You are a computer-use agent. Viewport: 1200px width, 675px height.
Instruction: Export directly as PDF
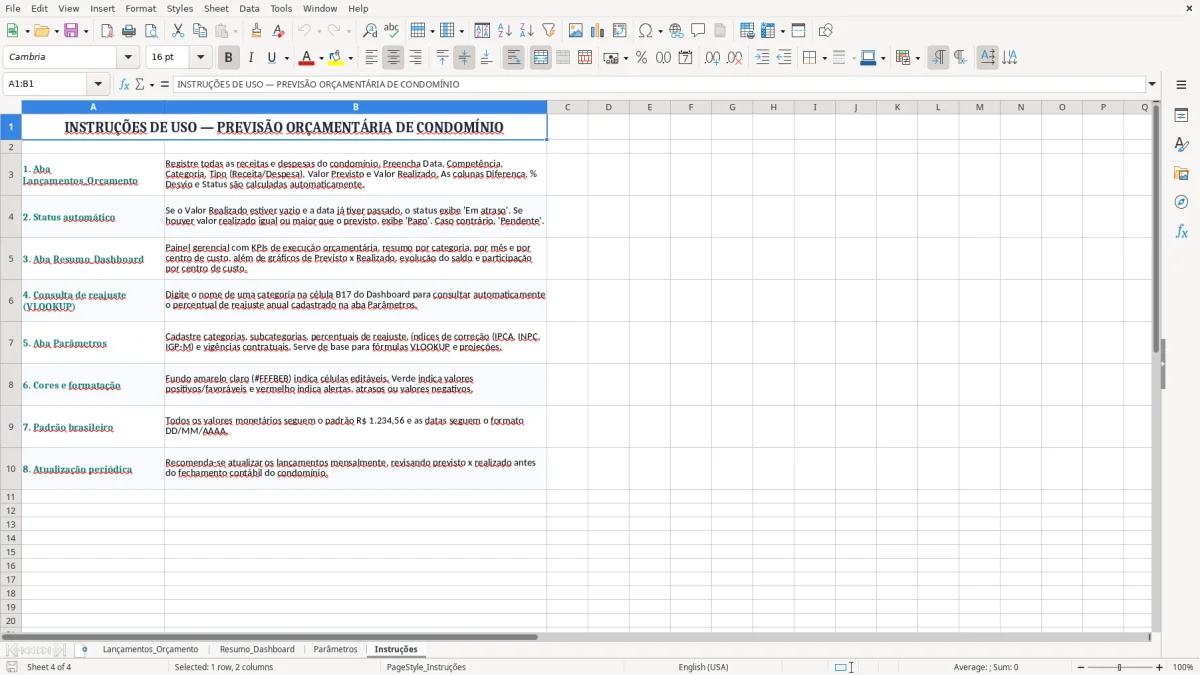click(107, 31)
